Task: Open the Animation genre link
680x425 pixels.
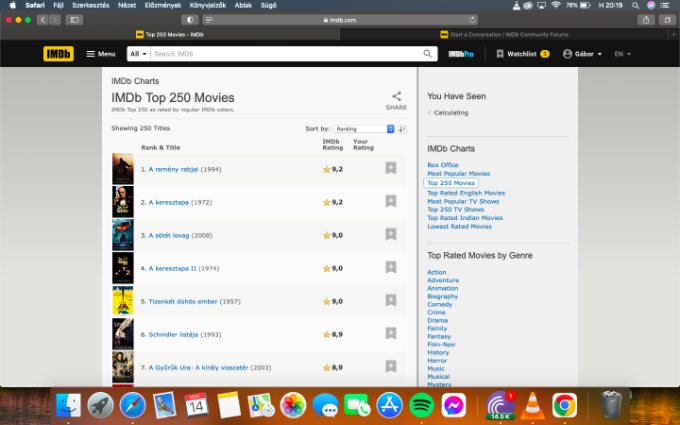Action: pos(442,288)
